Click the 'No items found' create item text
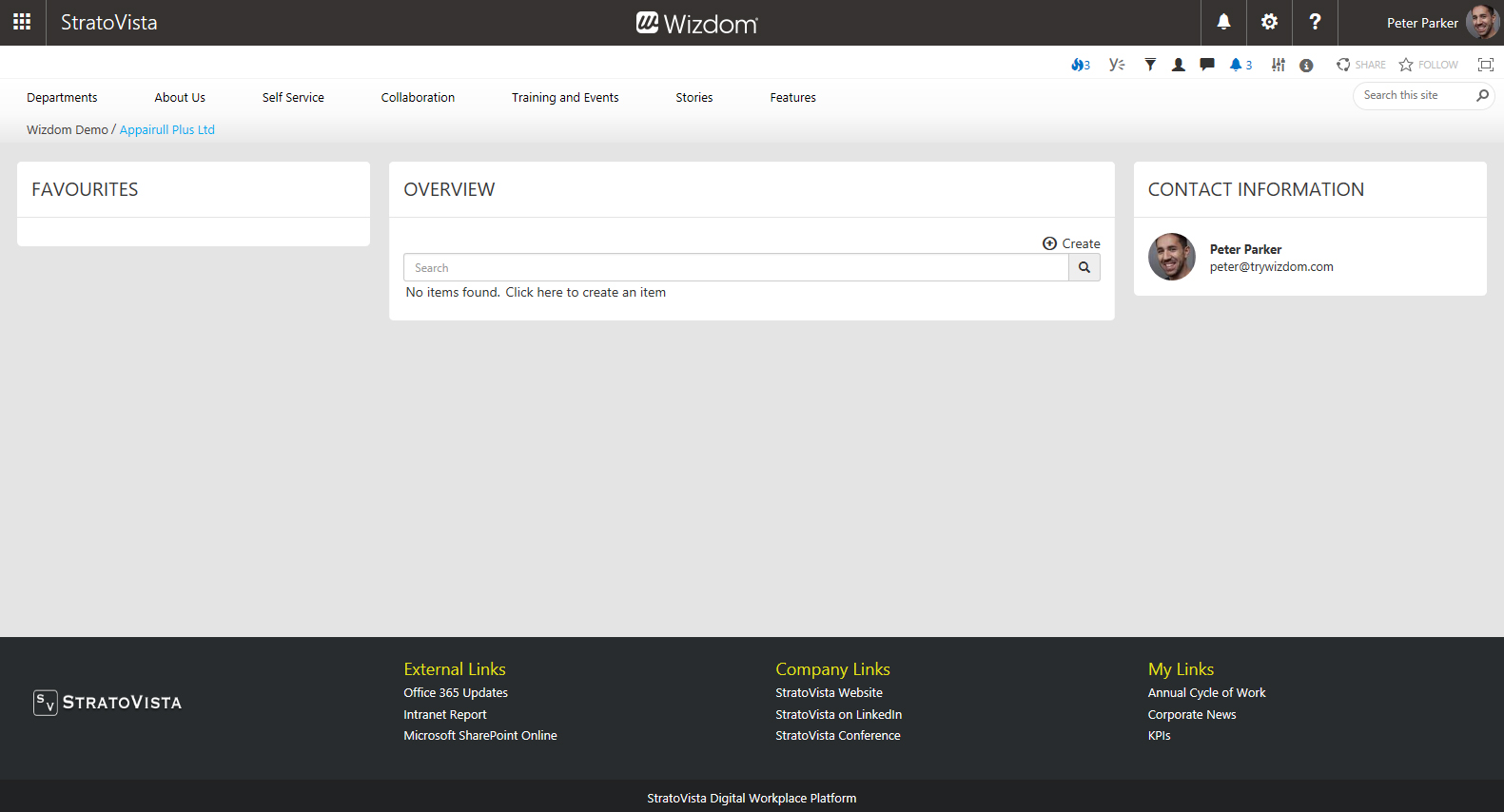Screen dimensions: 1504x812 tap(536, 292)
